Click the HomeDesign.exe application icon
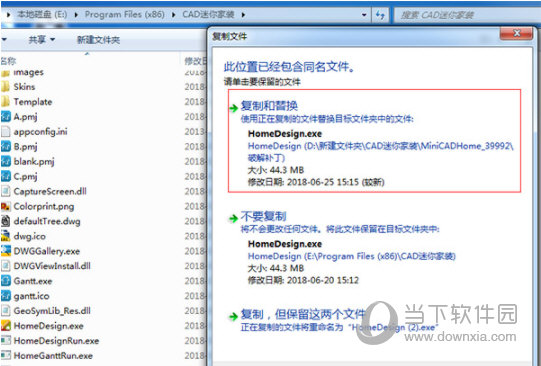Viewport: 541px width, 366px height. coord(6,326)
